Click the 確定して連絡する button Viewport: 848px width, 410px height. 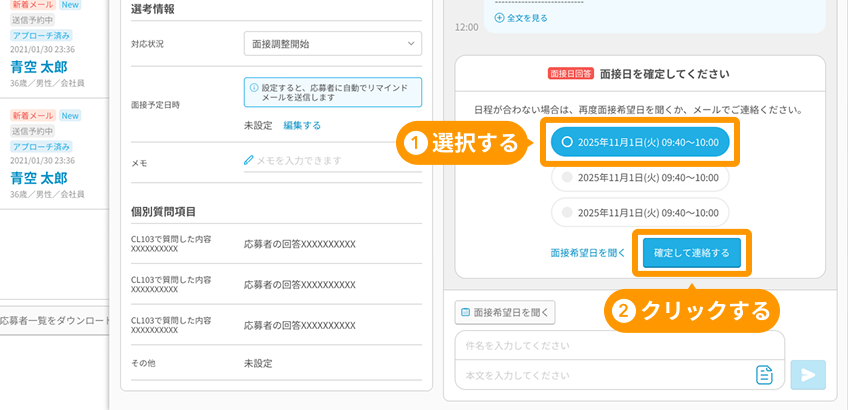[692, 253]
